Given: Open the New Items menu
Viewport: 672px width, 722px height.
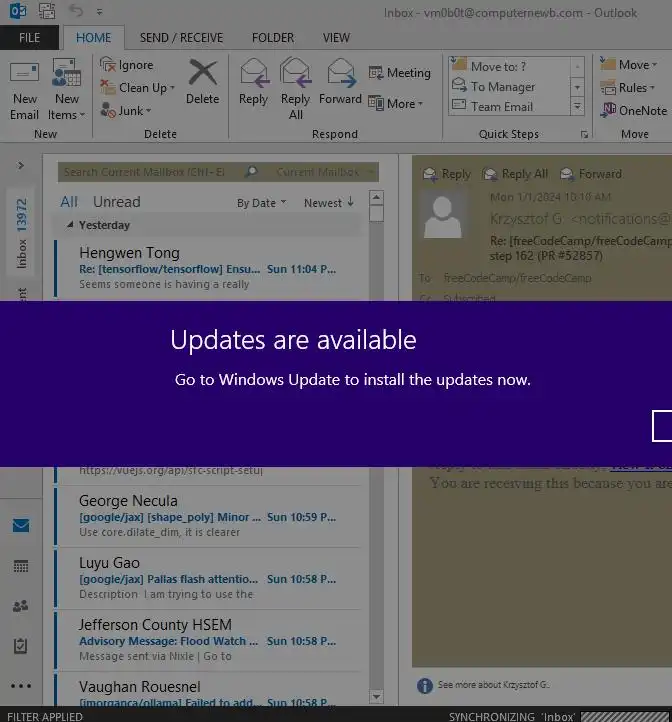Looking at the screenshot, I should (66, 89).
